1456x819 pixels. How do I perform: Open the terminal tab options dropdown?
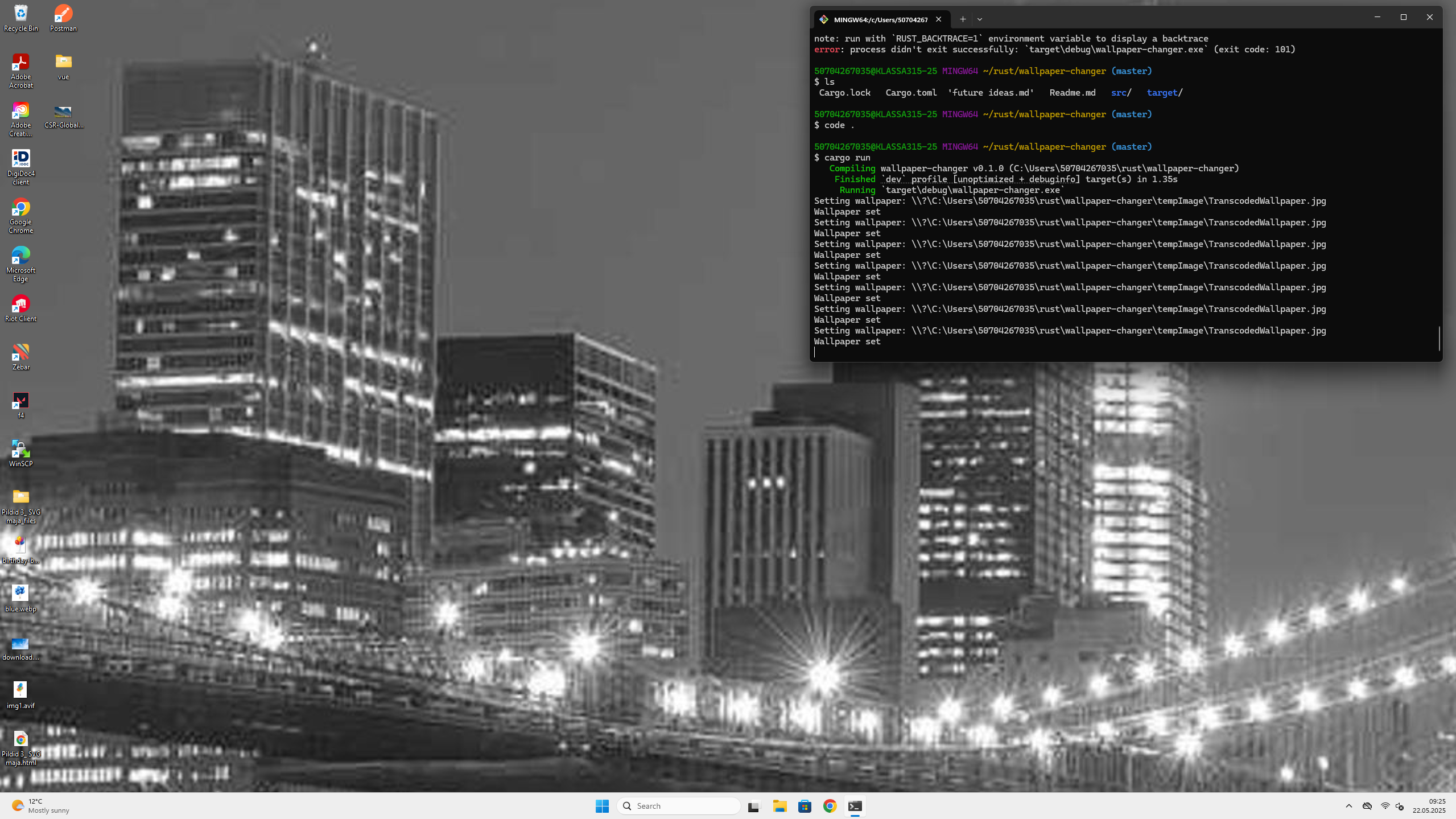[x=979, y=19]
